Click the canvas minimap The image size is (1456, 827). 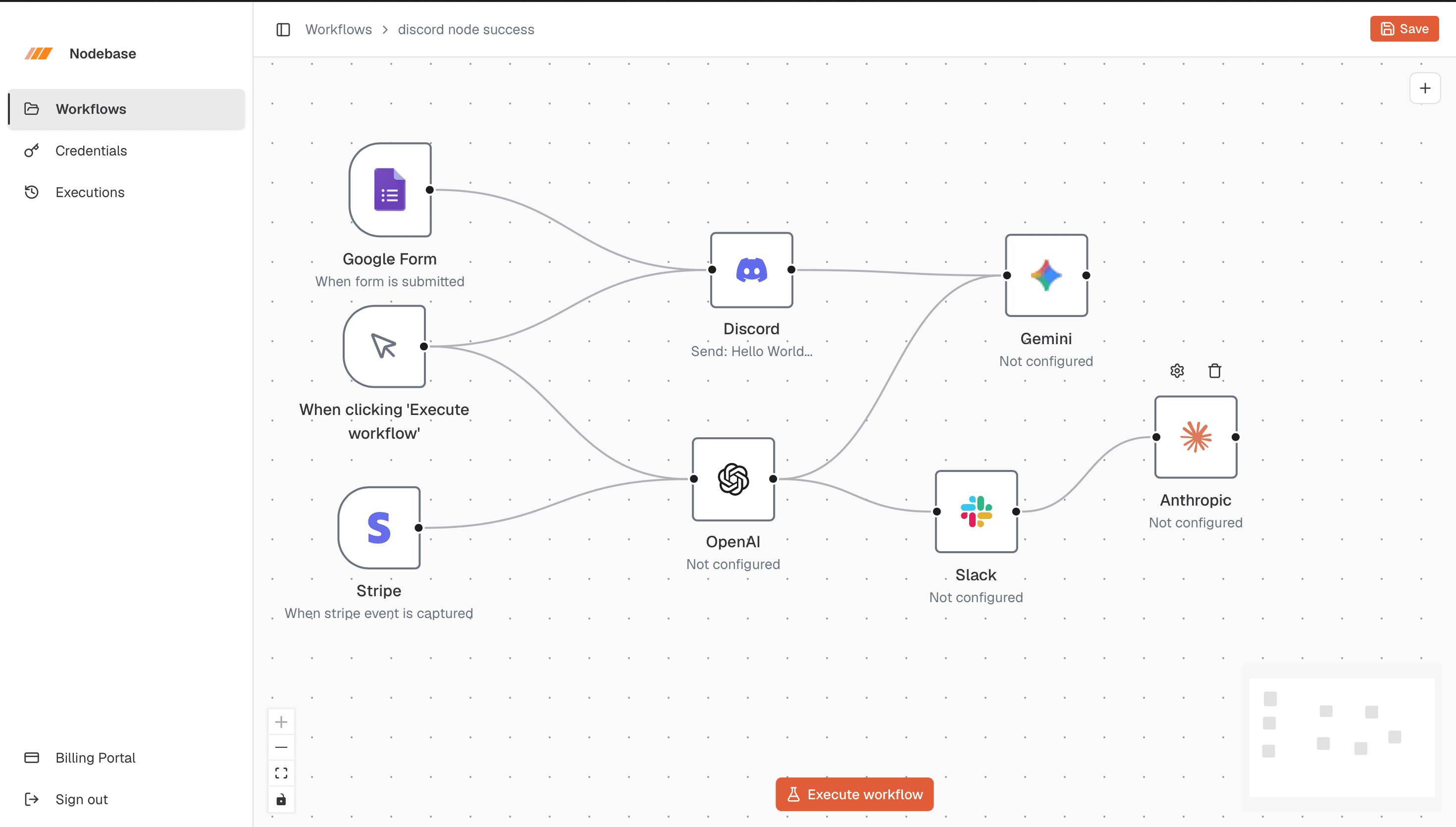click(x=1342, y=737)
